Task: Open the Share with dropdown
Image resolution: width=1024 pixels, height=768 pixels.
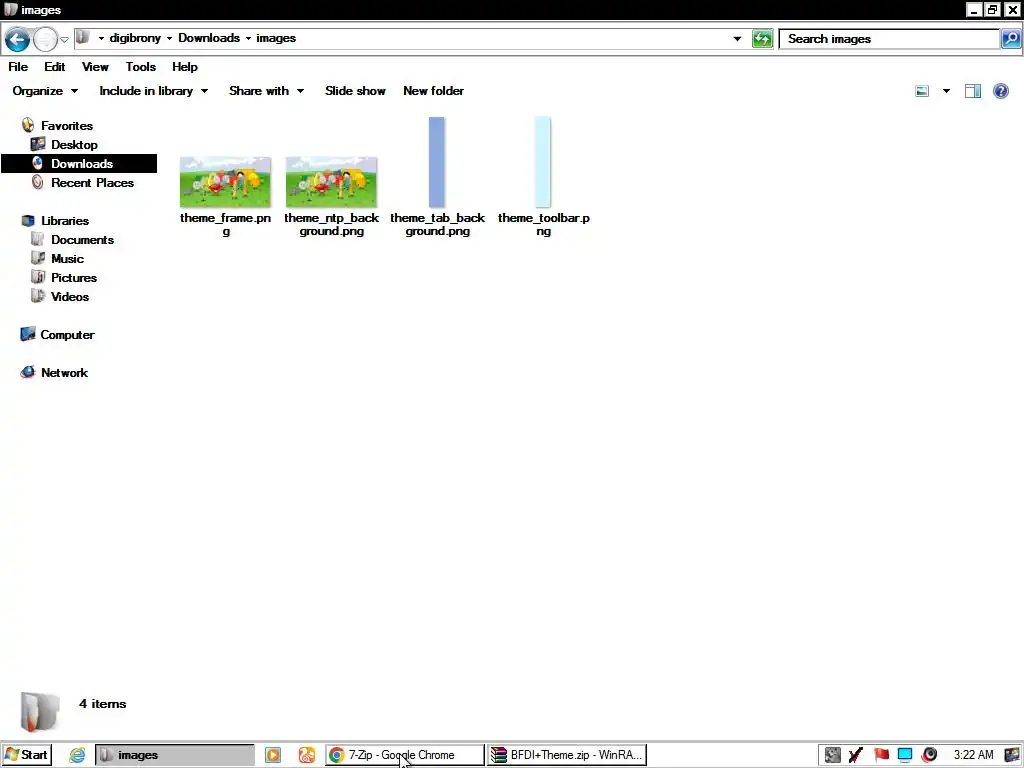Action: (x=266, y=91)
